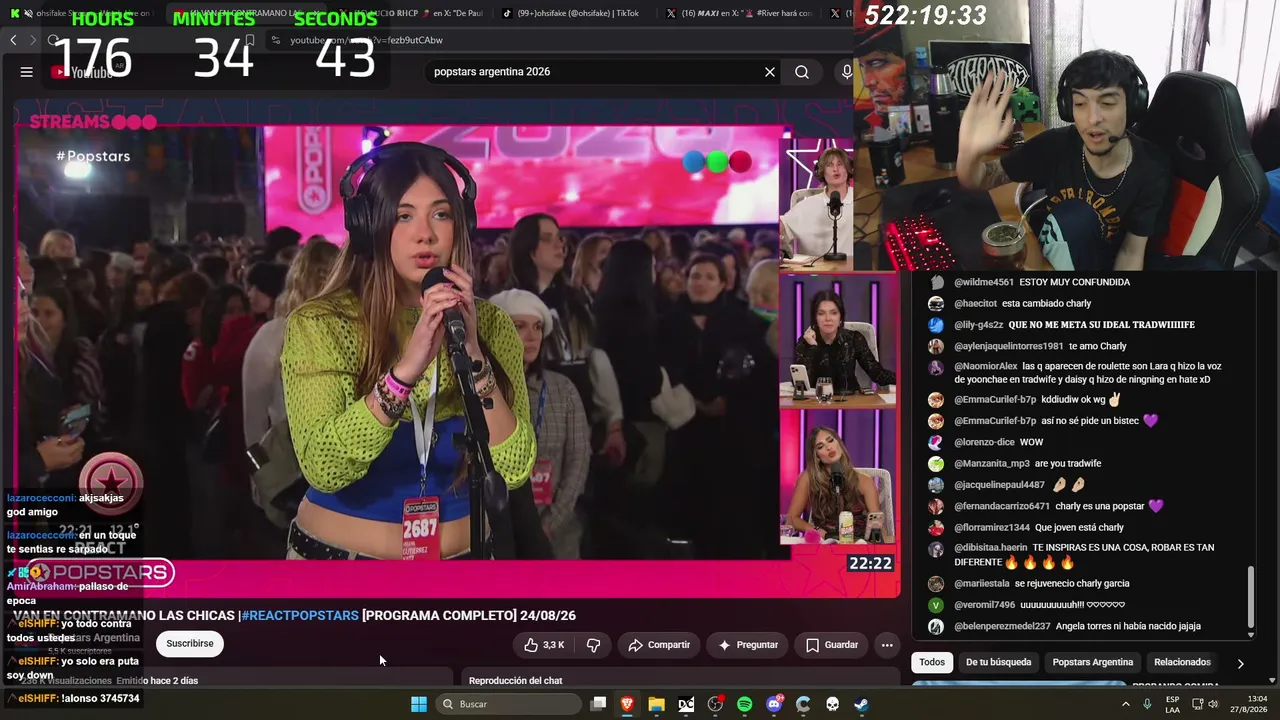1280x720 pixels.
Task: Open the network icon in system tray
Action: [1197, 704]
